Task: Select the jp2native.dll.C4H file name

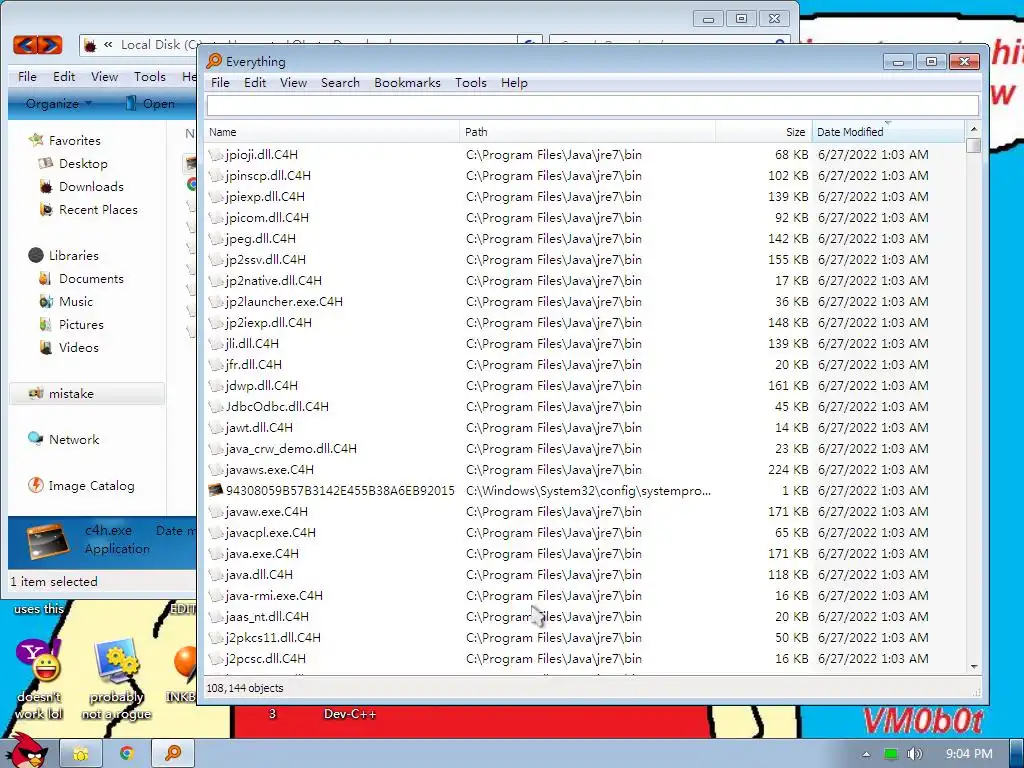Action: [274, 281]
